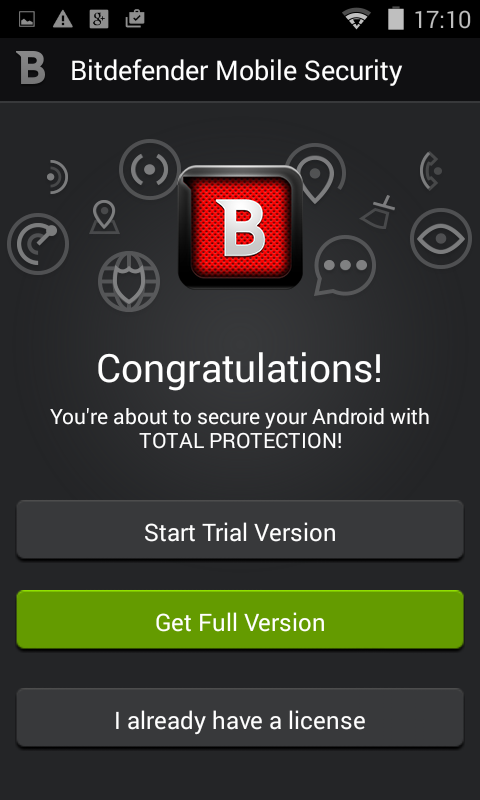Tap the large location pin circle icon
The height and width of the screenshot is (800, 480).
315,173
